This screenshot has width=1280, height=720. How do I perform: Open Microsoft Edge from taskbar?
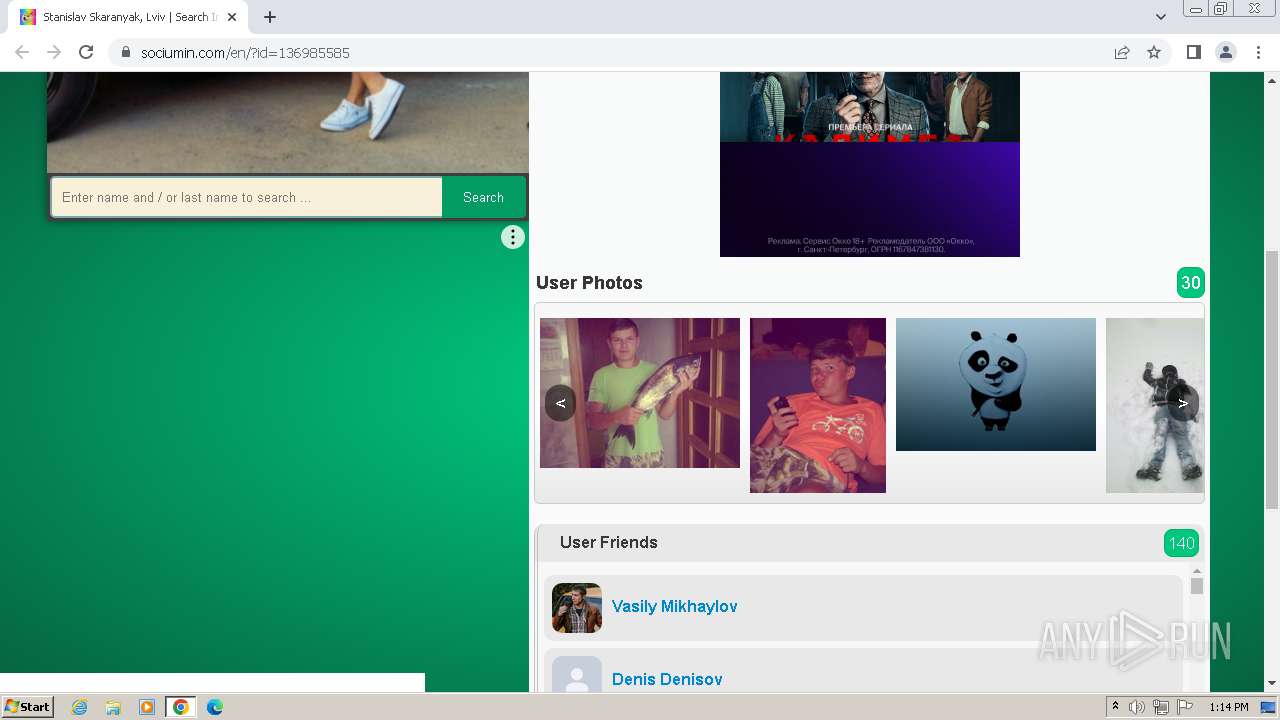click(x=214, y=707)
